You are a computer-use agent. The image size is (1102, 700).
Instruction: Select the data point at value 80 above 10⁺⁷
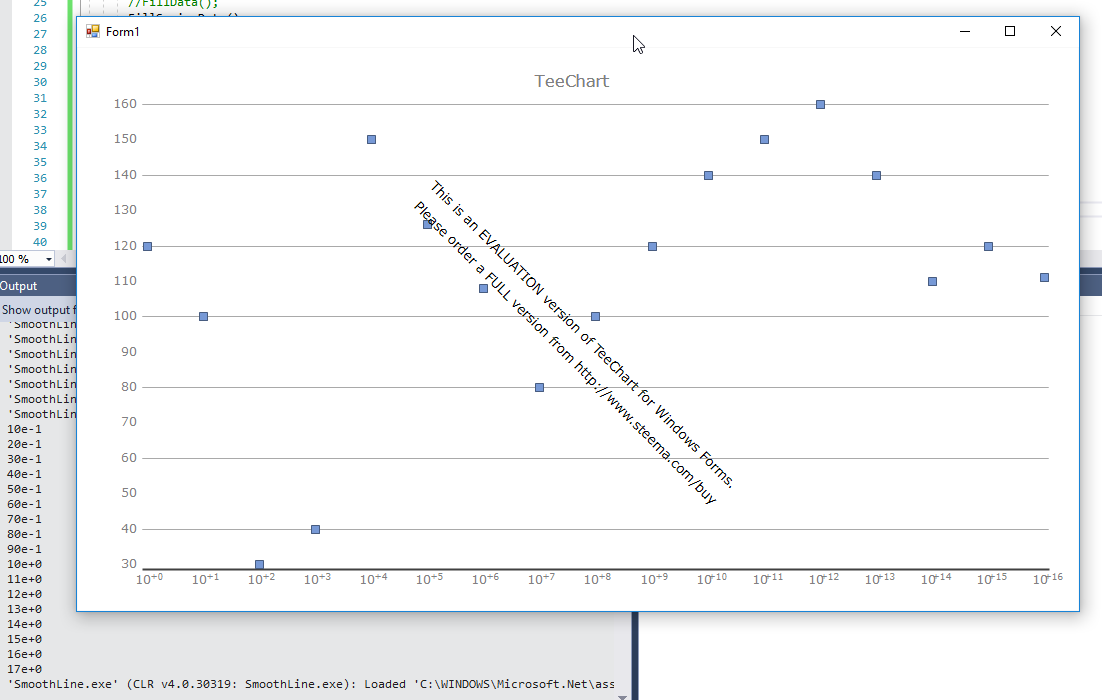[x=540, y=388]
